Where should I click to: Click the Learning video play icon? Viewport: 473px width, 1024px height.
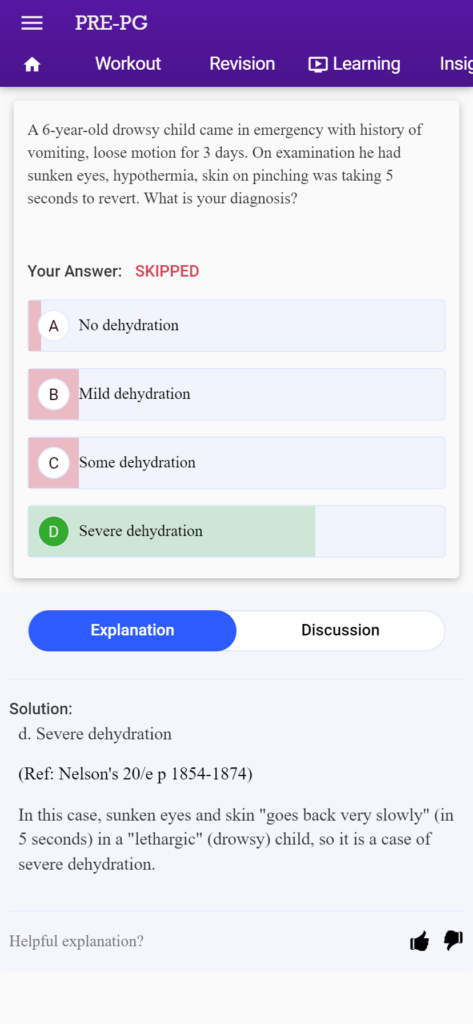pos(318,64)
